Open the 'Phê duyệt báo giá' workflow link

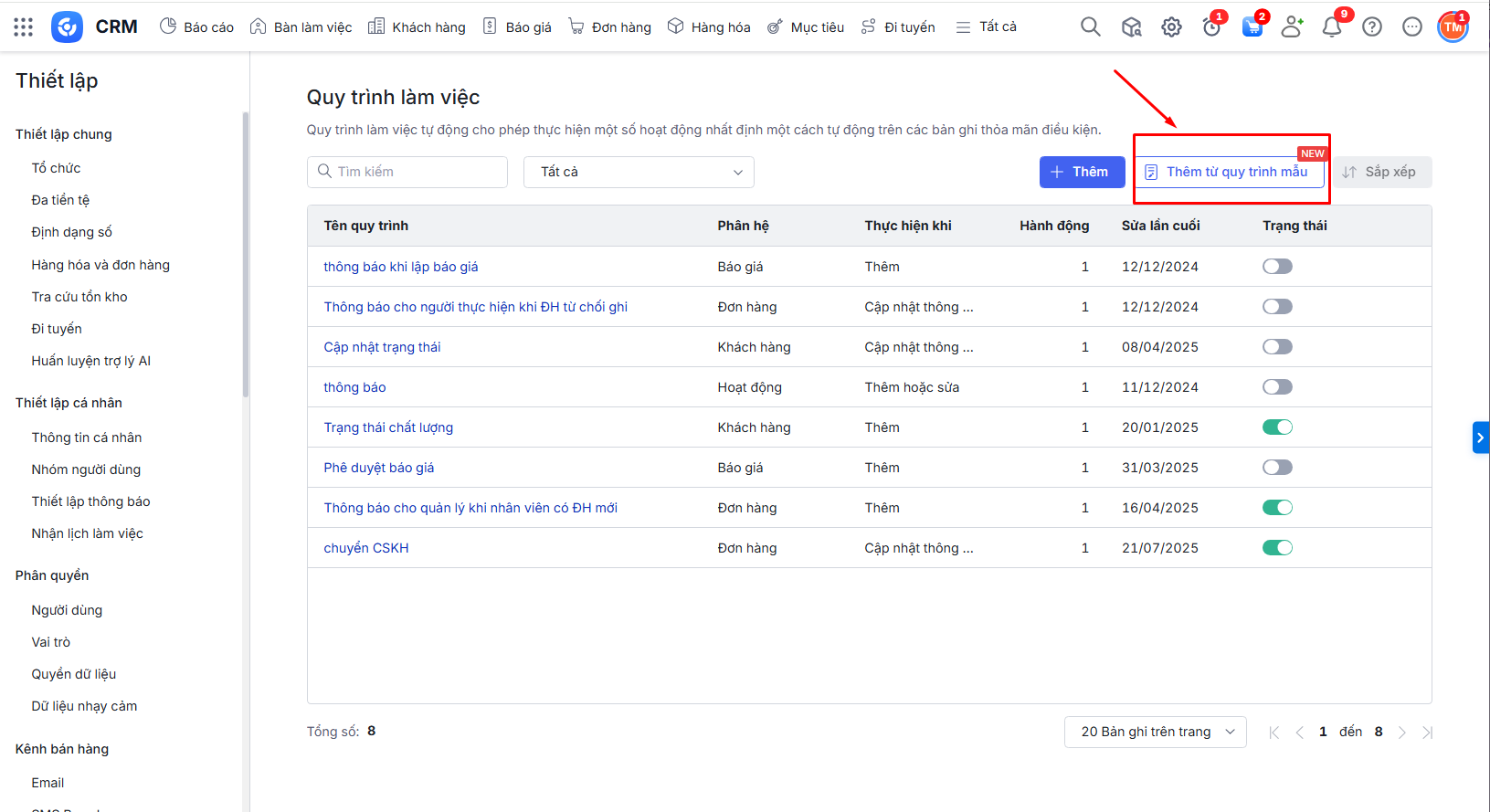pyautogui.click(x=378, y=468)
